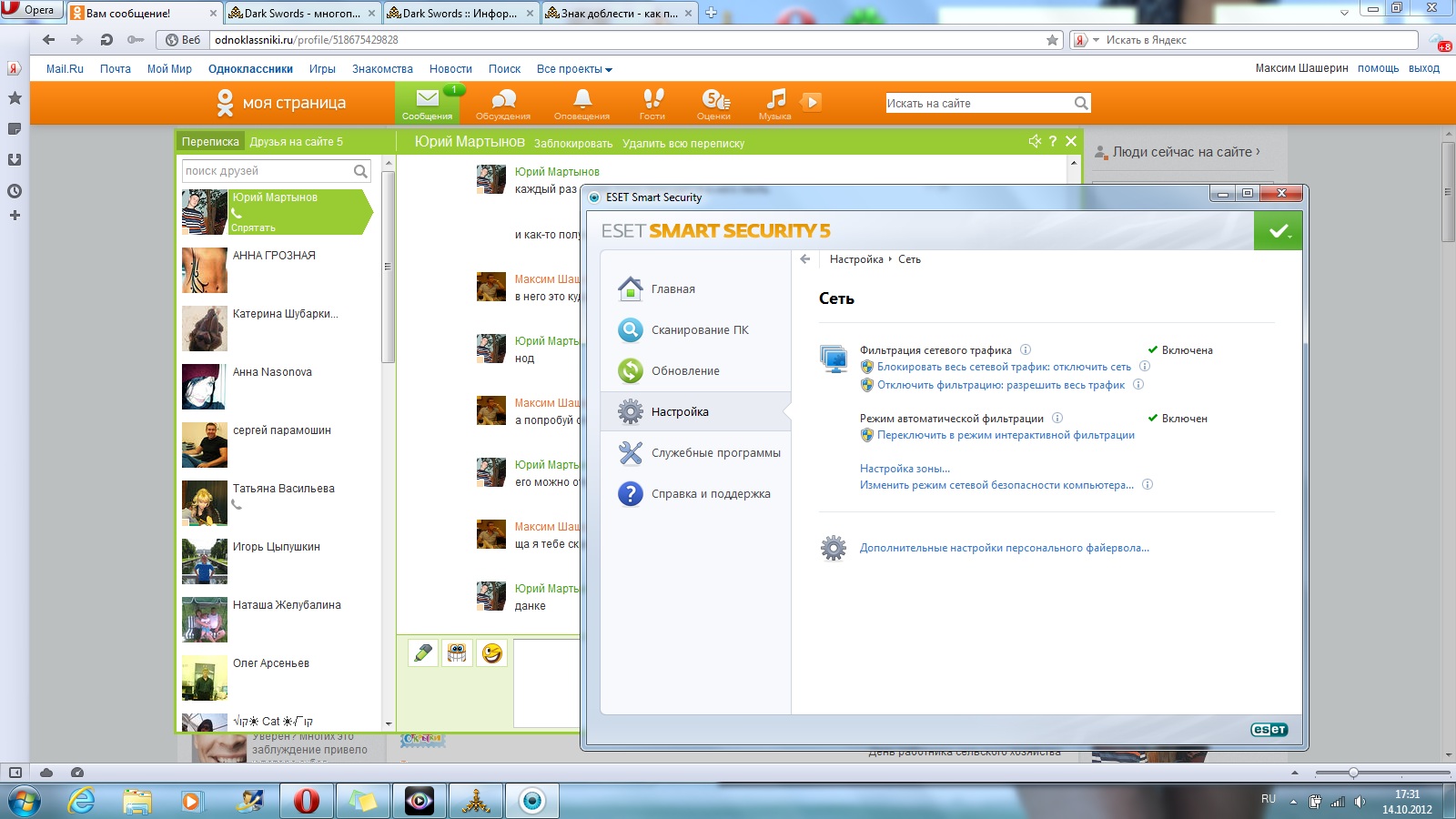Click Блокировать весь сетевой трафик link
This screenshot has width=1456, height=819.
coord(1004,367)
